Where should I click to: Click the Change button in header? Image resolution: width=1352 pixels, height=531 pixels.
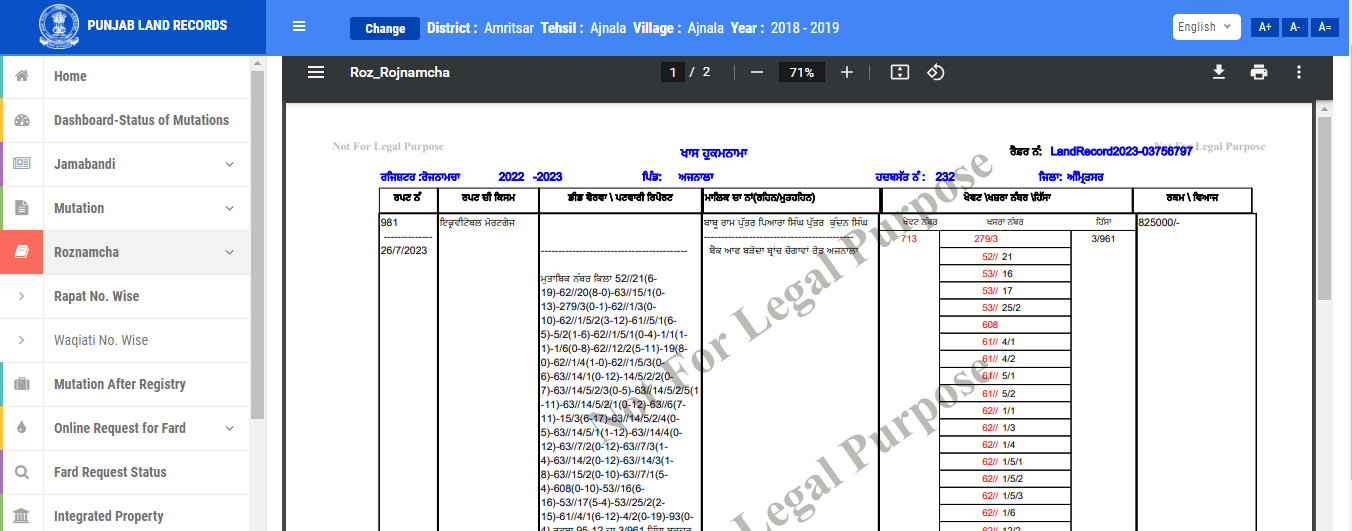[385, 28]
